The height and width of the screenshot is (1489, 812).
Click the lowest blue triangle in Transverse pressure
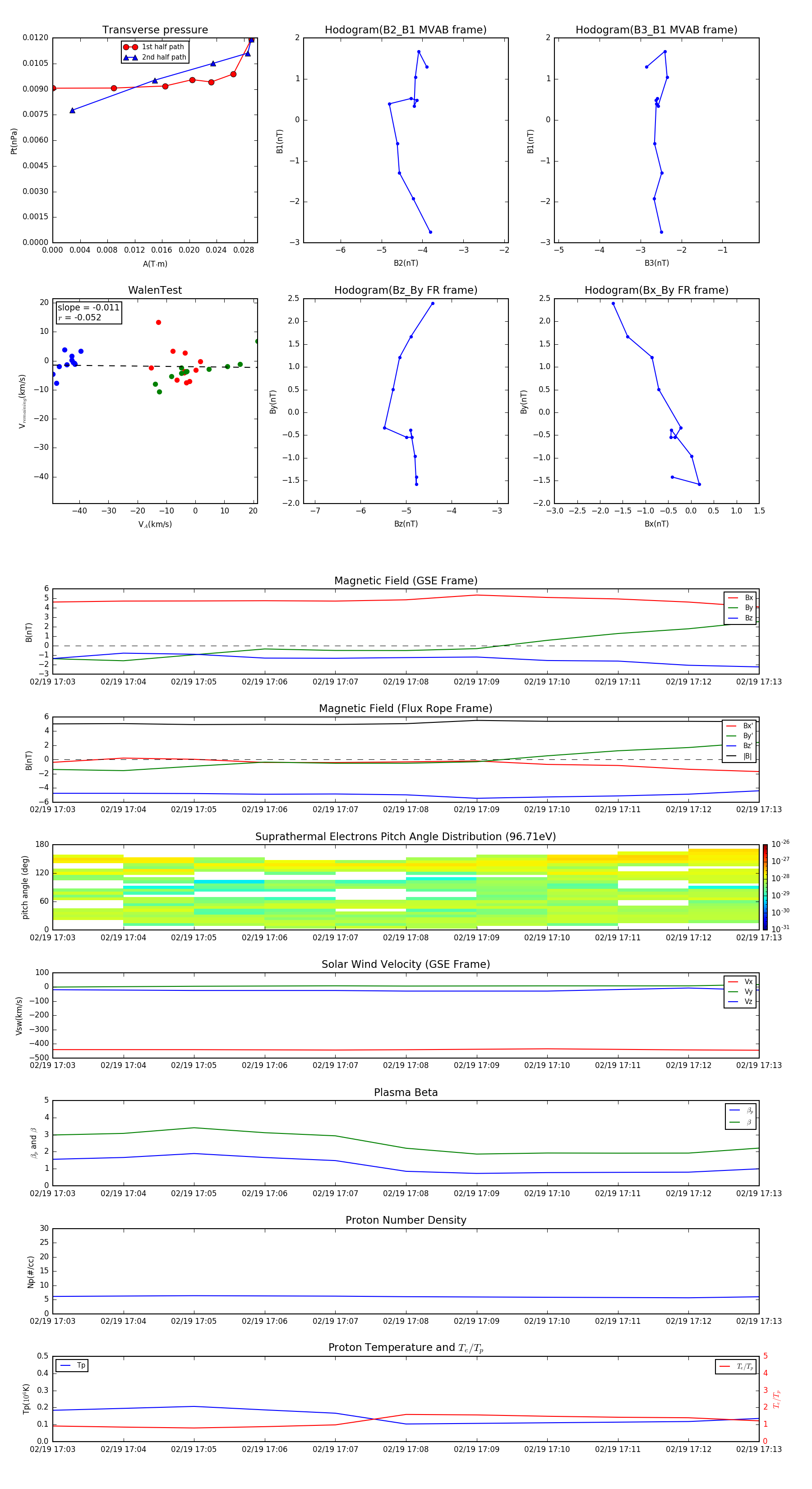coord(72,111)
